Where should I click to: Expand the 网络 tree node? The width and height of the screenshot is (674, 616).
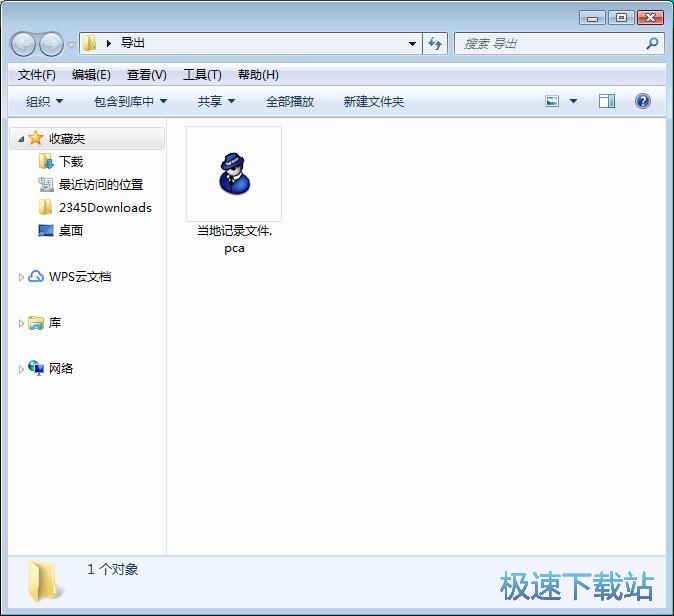[21, 369]
